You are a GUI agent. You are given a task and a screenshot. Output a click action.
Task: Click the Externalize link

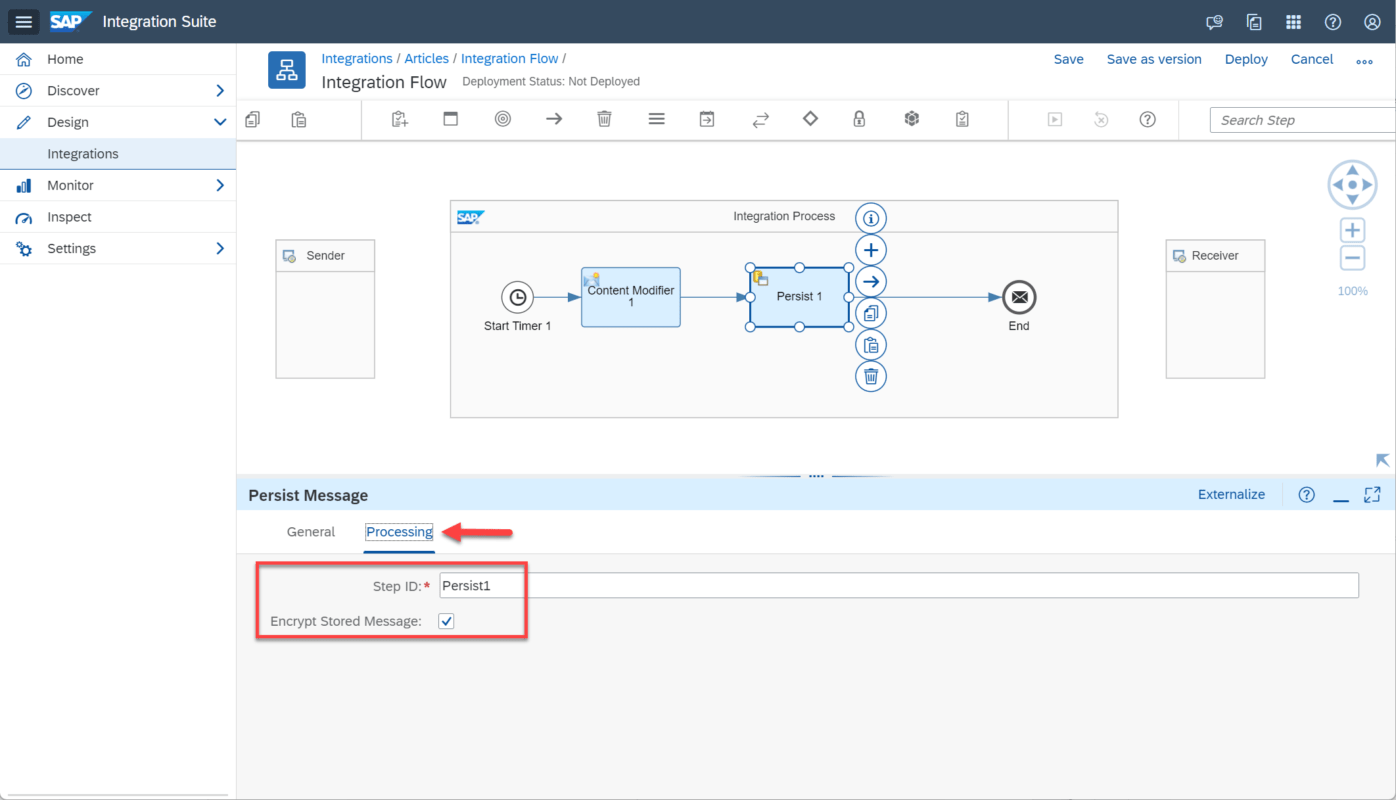pyautogui.click(x=1231, y=494)
